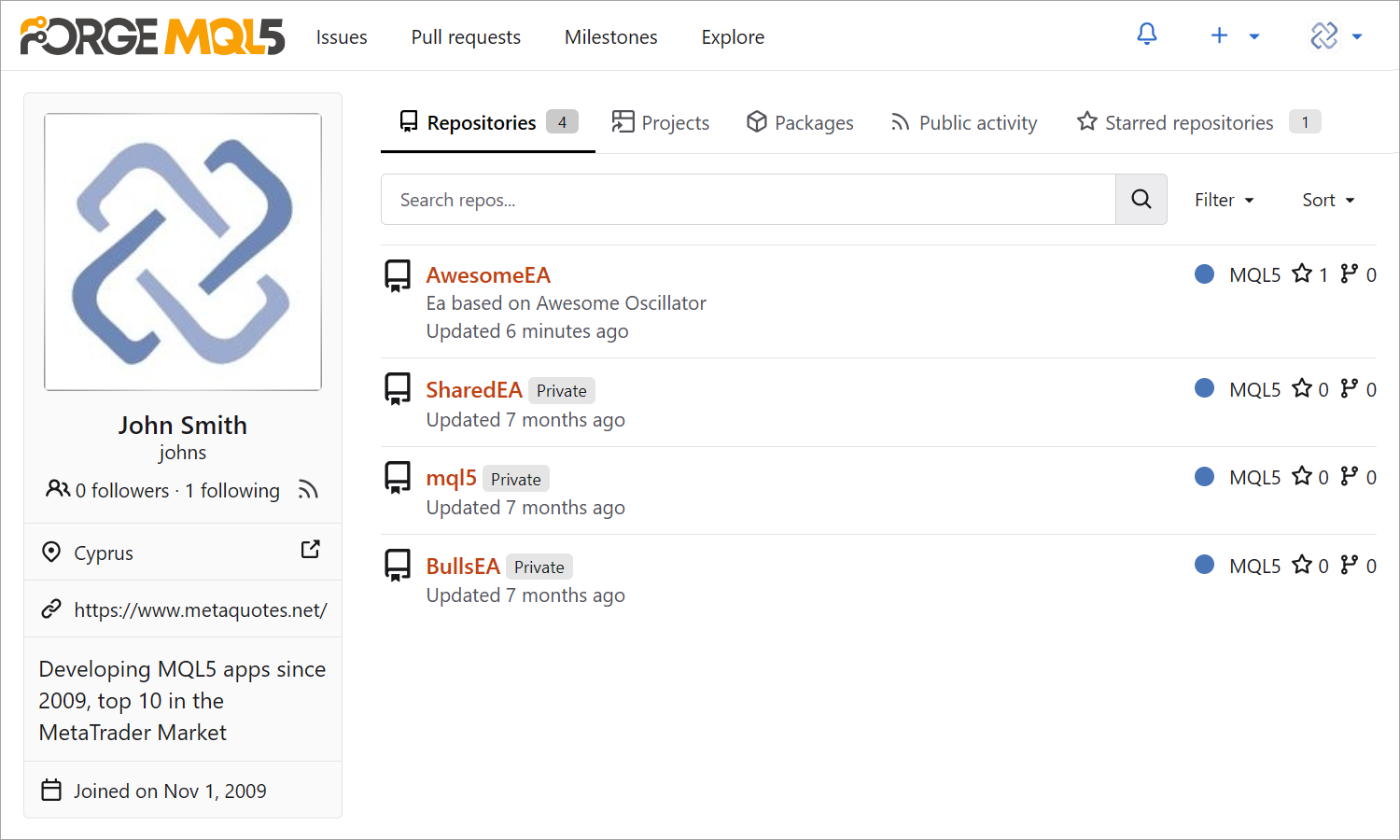The width and height of the screenshot is (1400, 840).
Task: Click the fork icon on SharedEA row
Action: pos(1350,388)
